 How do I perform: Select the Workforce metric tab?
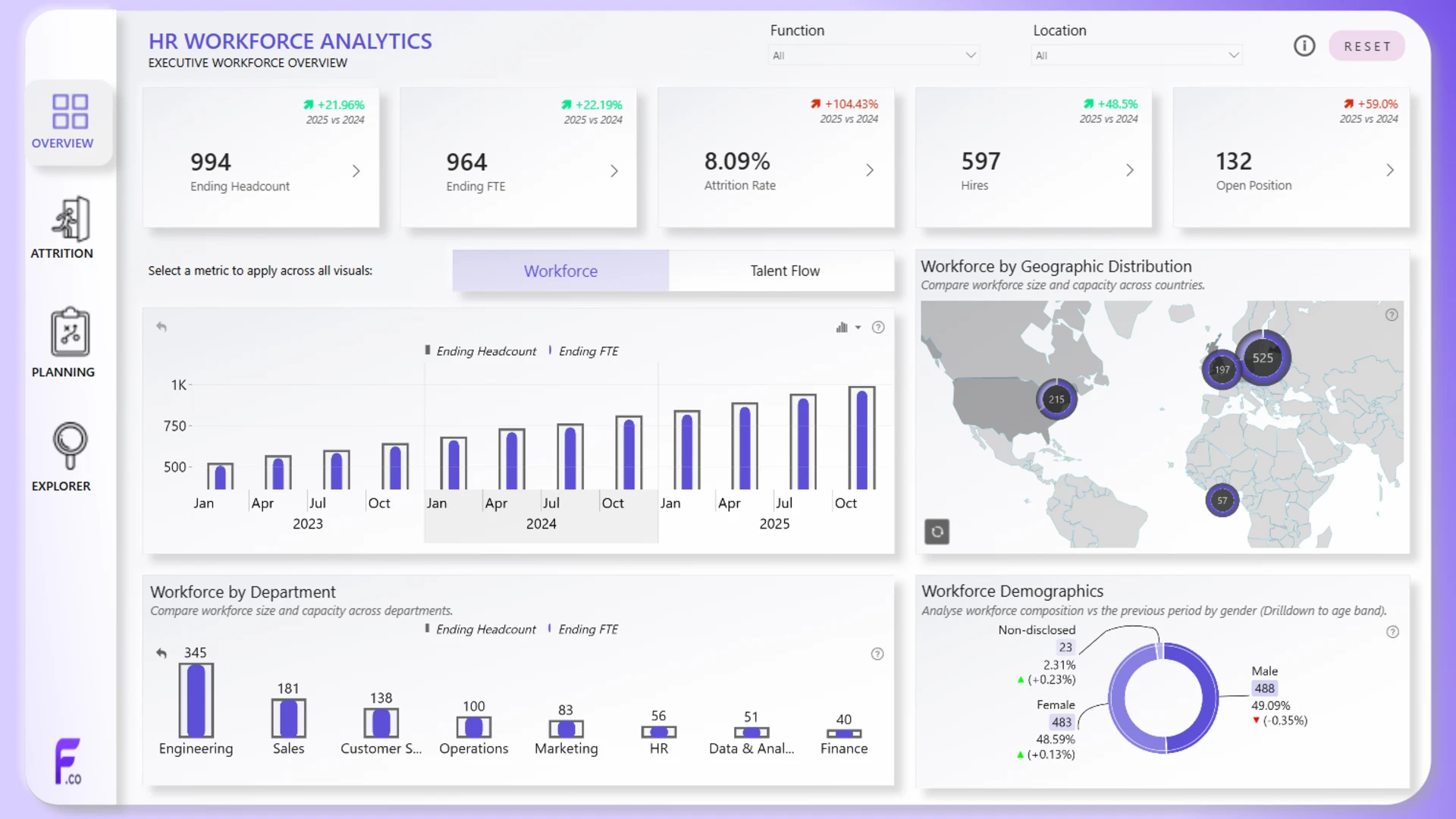pyautogui.click(x=560, y=271)
